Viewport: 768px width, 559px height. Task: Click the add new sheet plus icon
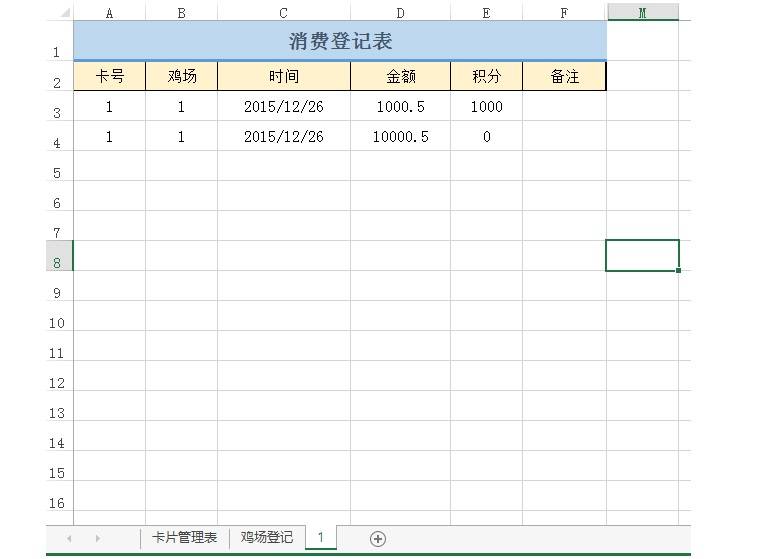coord(378,538)
